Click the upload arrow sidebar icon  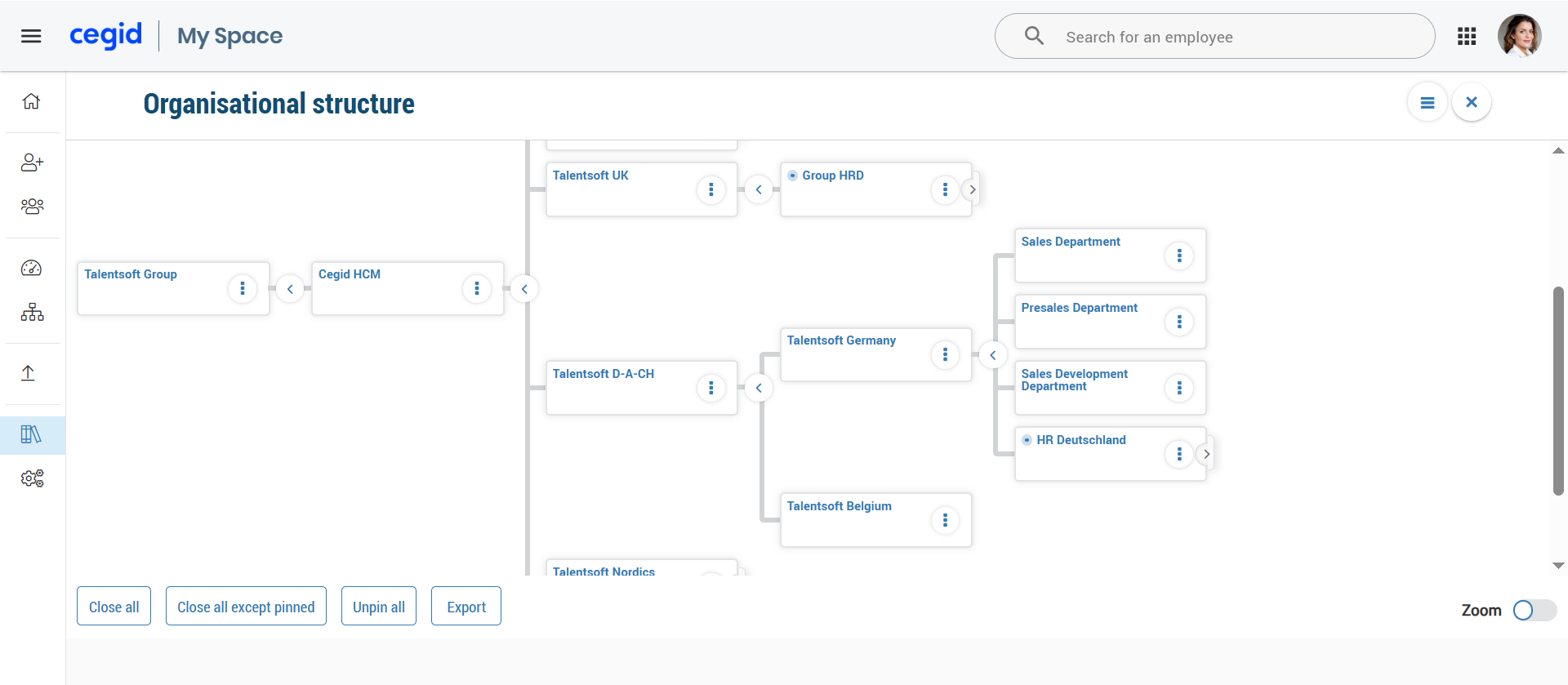pyautogui.click(x=28, y=373)
